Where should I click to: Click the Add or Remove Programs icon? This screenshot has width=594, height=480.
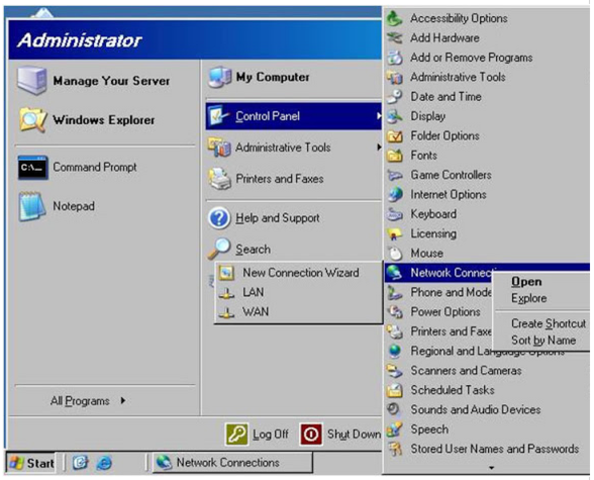coord(394,58)
